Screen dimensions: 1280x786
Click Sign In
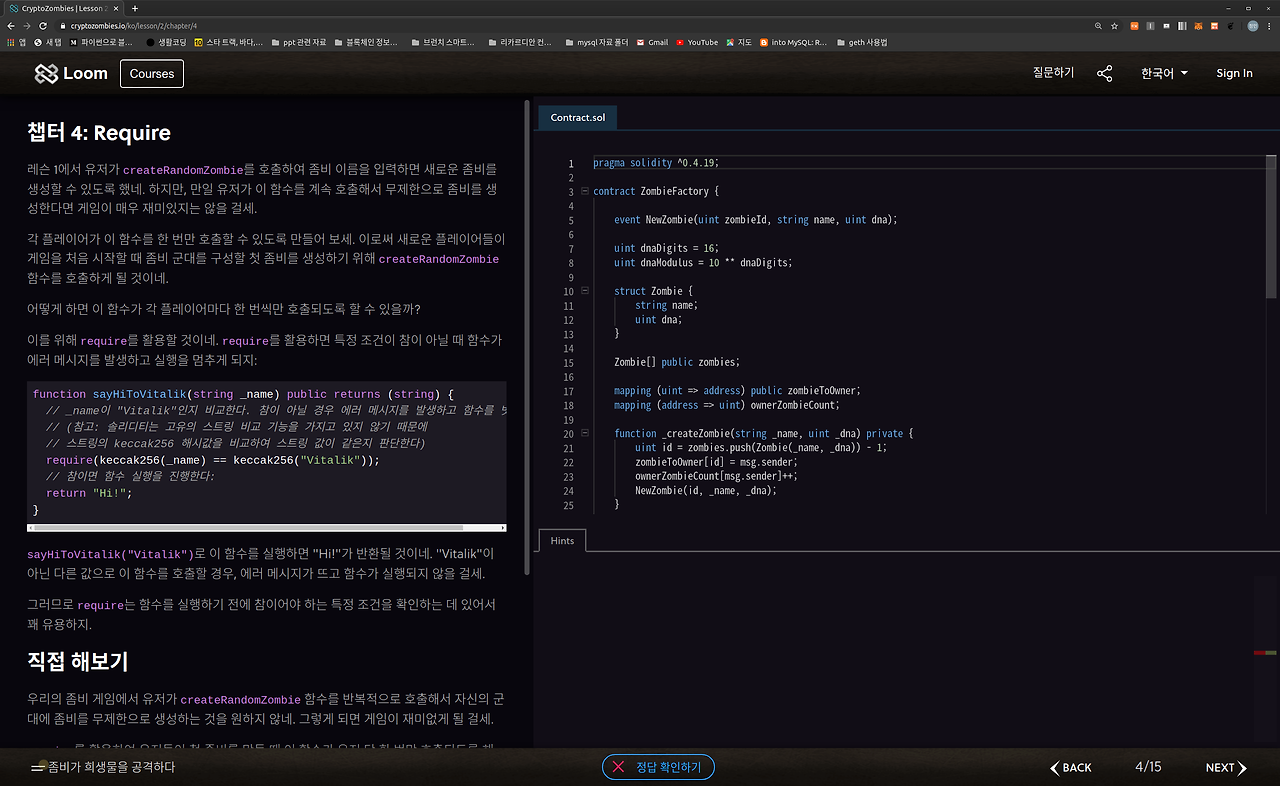click(1234, 73)
